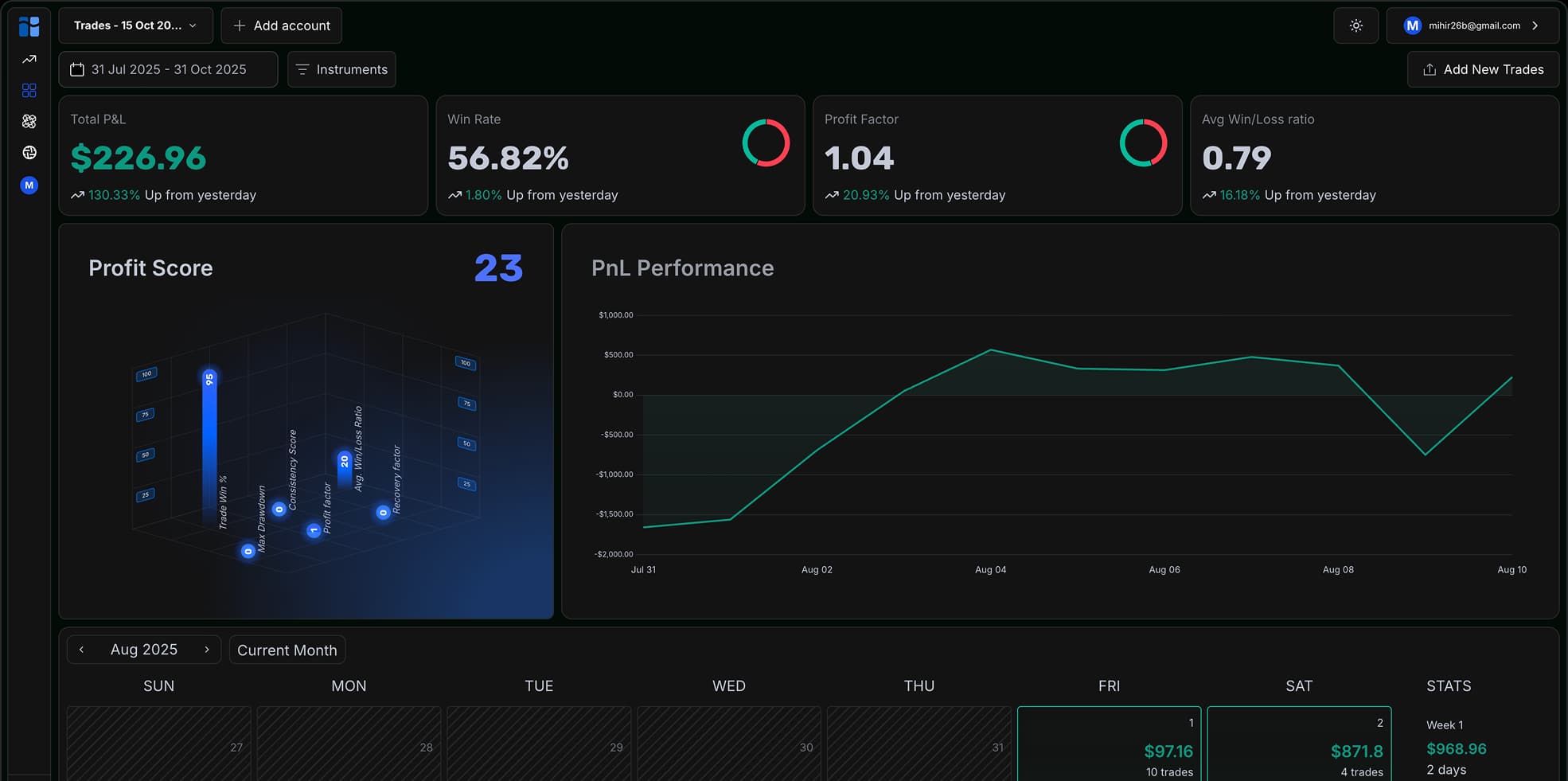Image resolution: width=1568 pixels, height=781 pixels.
Task: Select the Friday Aug 1 calendar cell
Action: coord(1108,744)
